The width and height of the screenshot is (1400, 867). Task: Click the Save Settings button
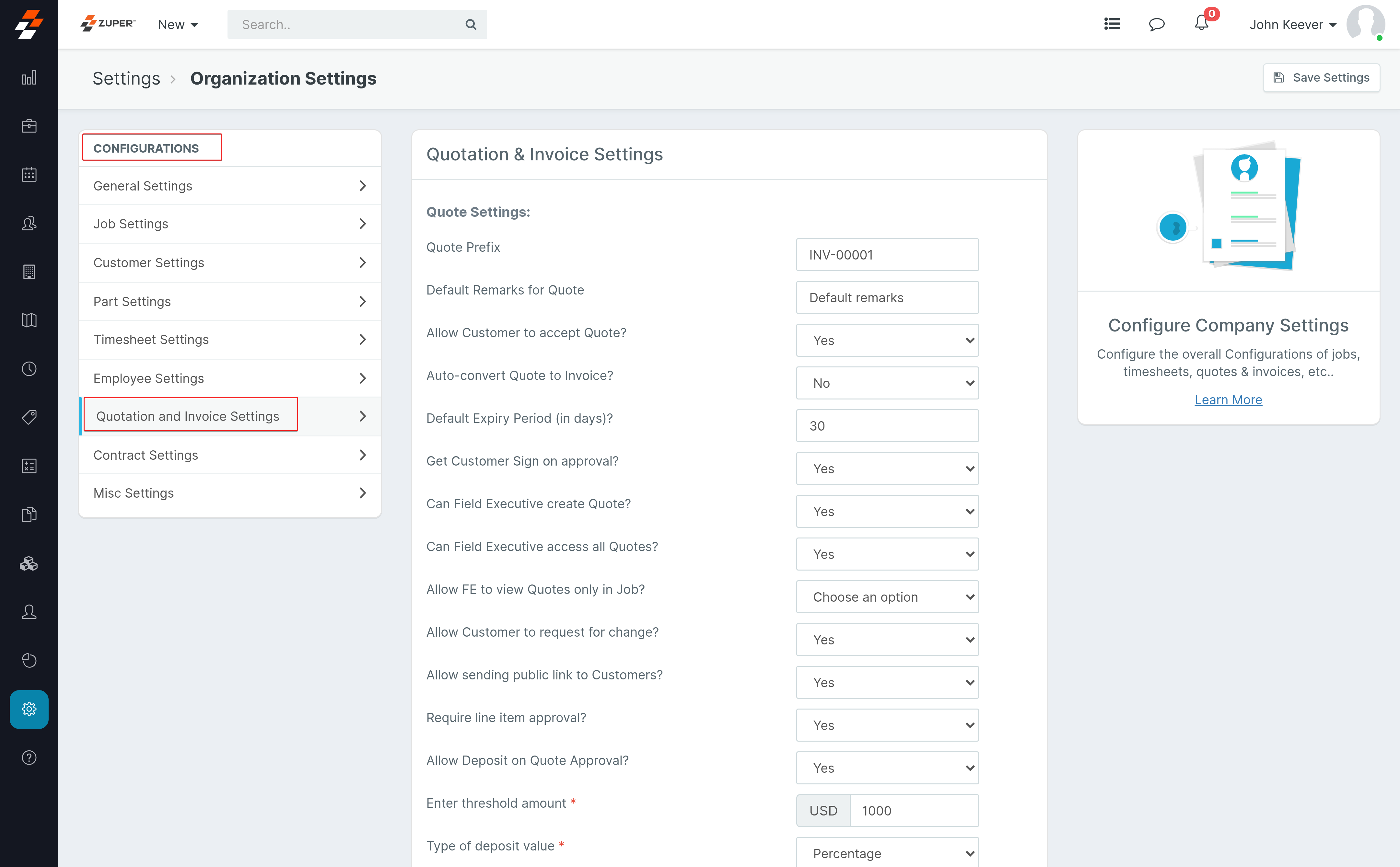click(x=1321, y=77)
